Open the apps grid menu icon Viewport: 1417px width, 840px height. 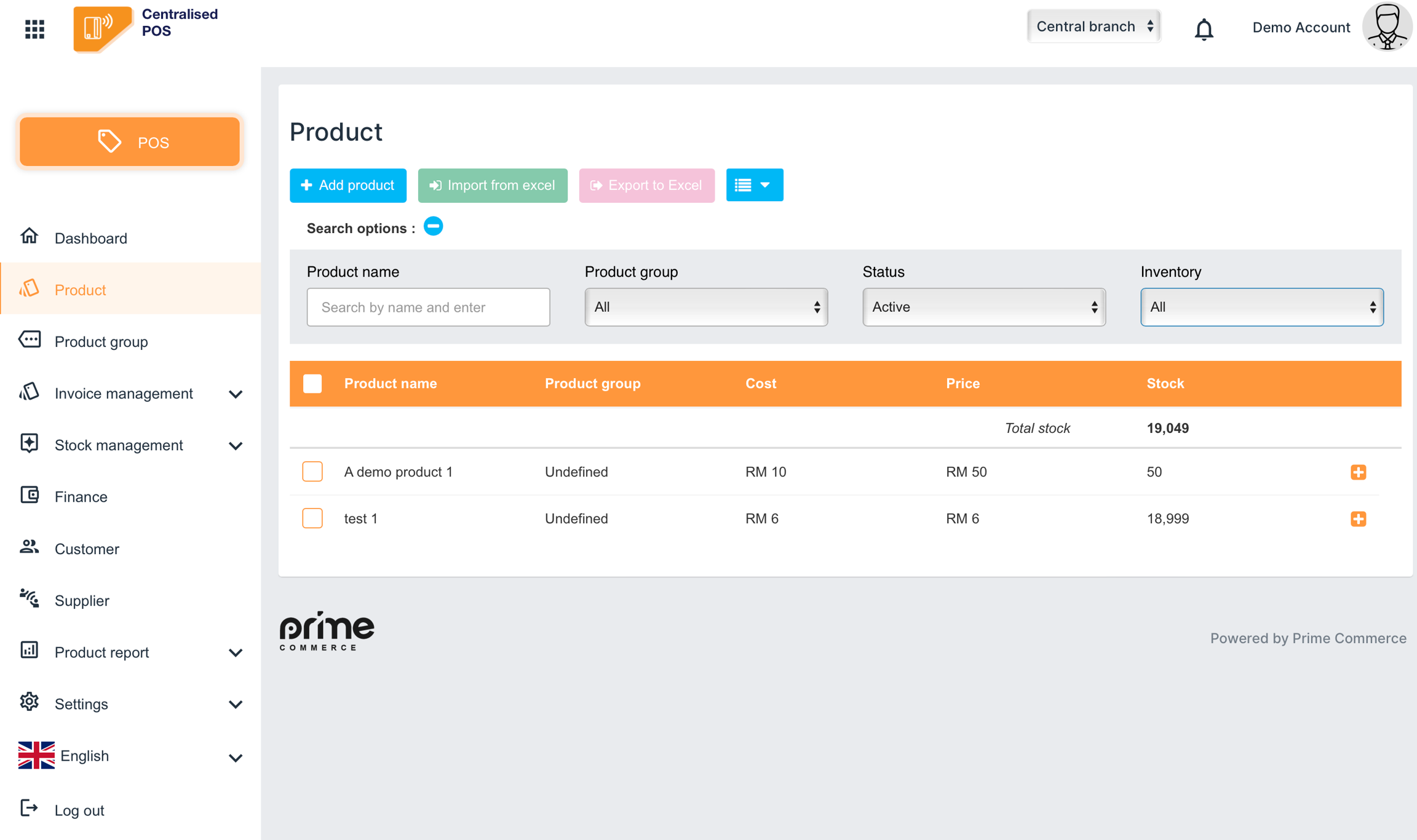(34, 28)
